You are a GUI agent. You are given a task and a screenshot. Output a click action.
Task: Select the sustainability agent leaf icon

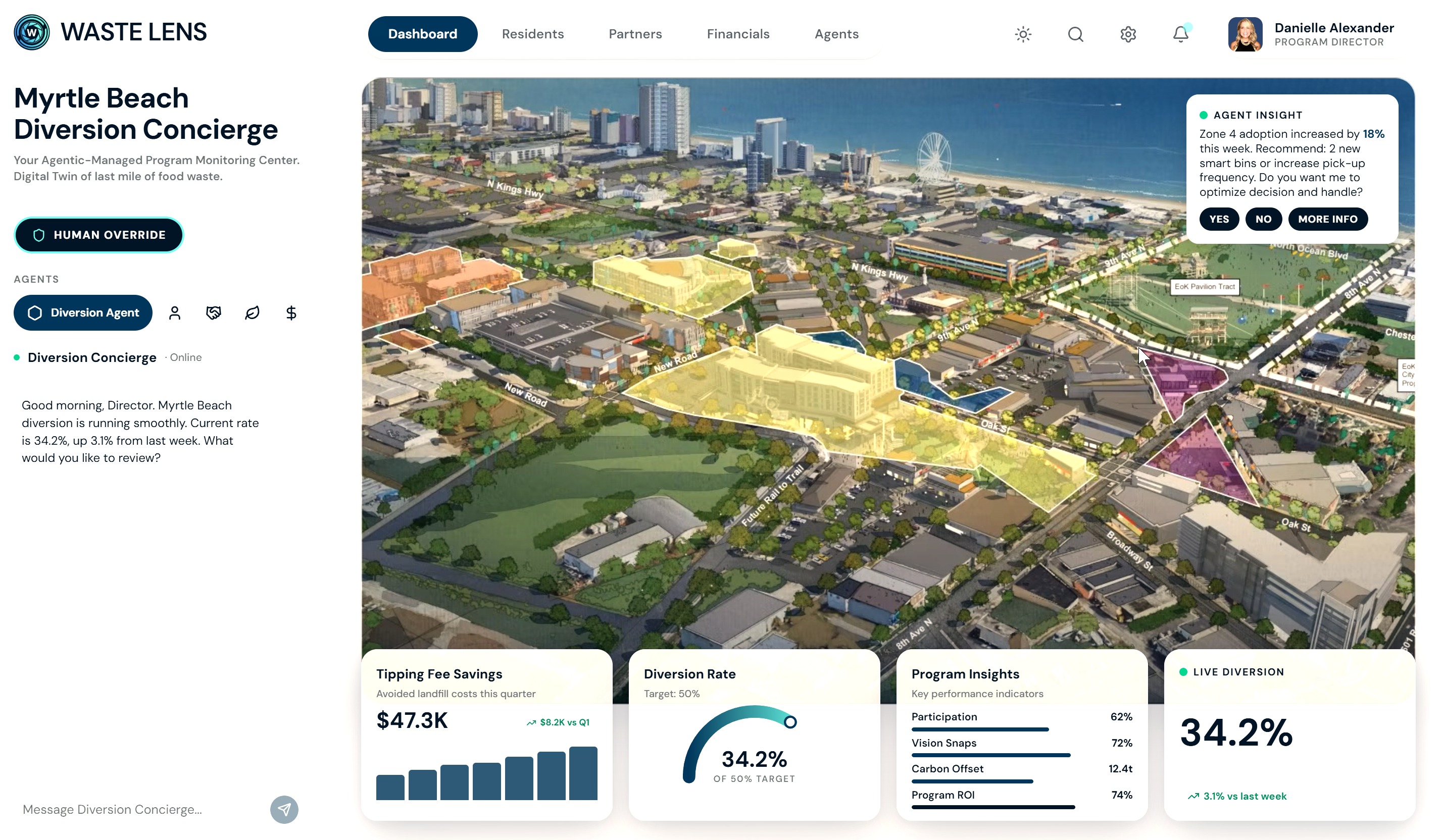tap(253, 313)
